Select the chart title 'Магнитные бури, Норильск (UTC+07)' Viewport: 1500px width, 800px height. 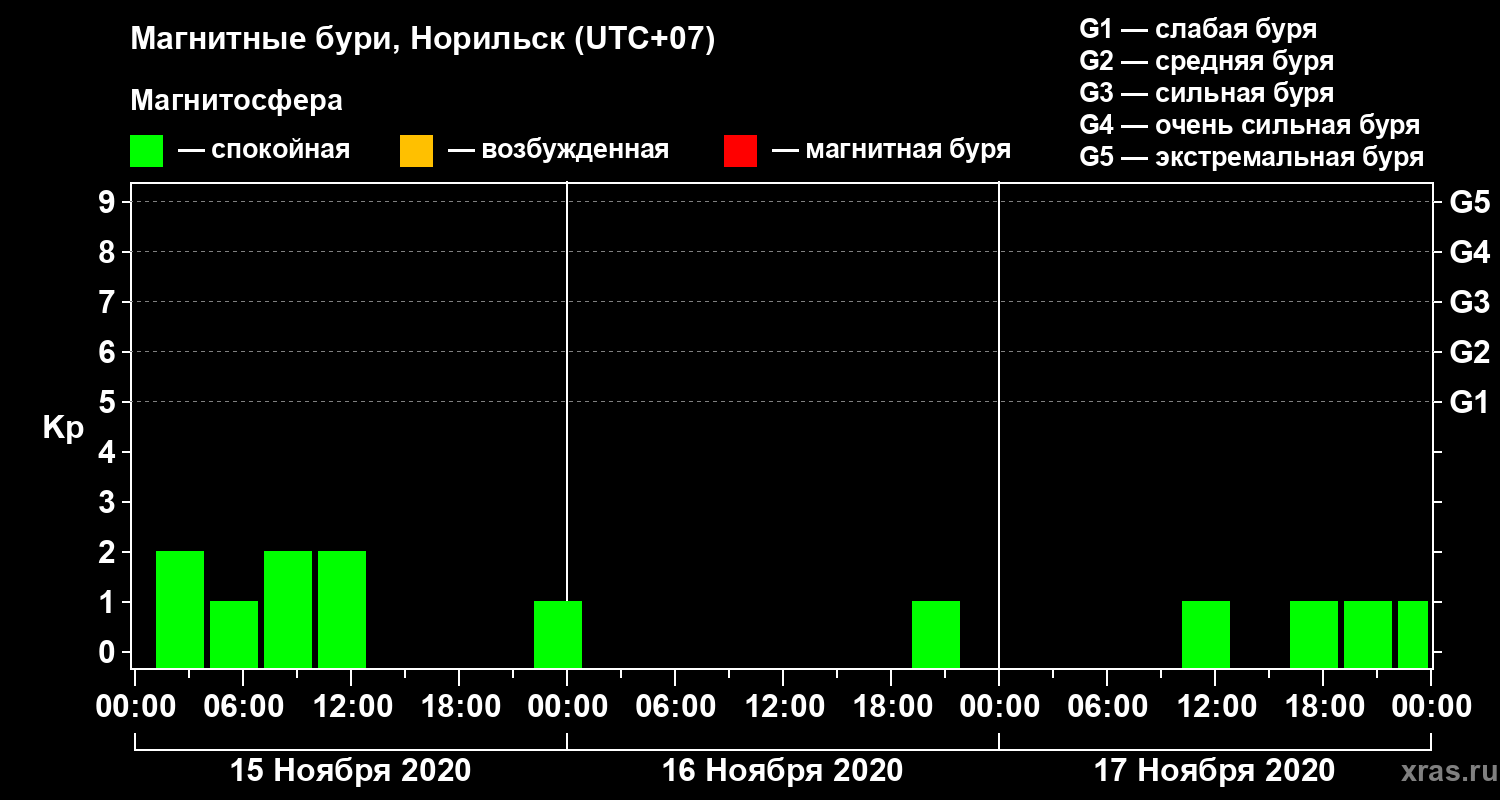tap(423, 40)
